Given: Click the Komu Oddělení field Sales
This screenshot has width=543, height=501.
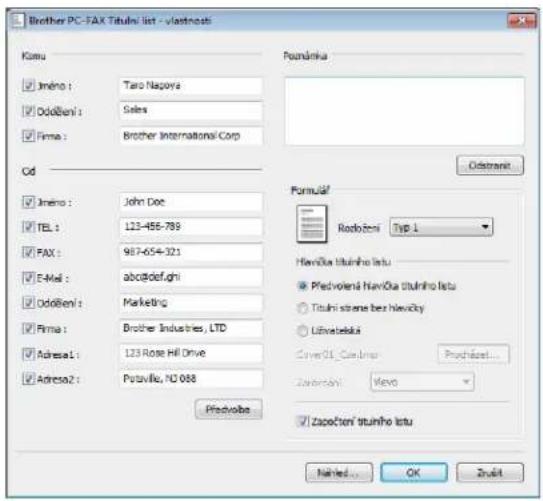Looking at the screenshot, I should tap(191, 110).
